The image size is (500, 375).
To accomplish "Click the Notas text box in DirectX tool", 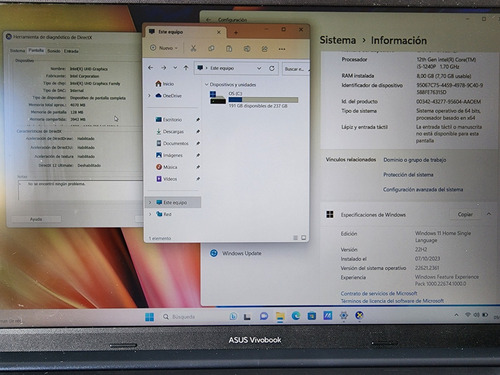I will (80, 191).
